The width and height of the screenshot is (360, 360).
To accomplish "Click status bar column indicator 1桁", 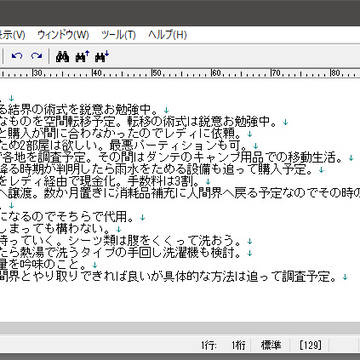I will click(239, 345).
